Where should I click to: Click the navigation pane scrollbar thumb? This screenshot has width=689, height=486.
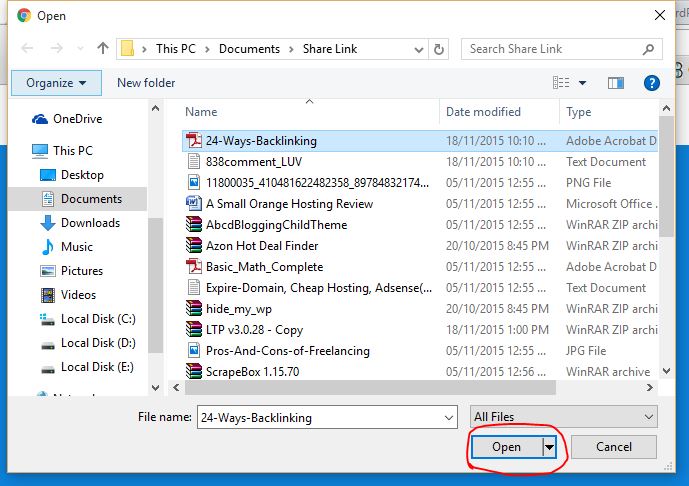(156, 286)
